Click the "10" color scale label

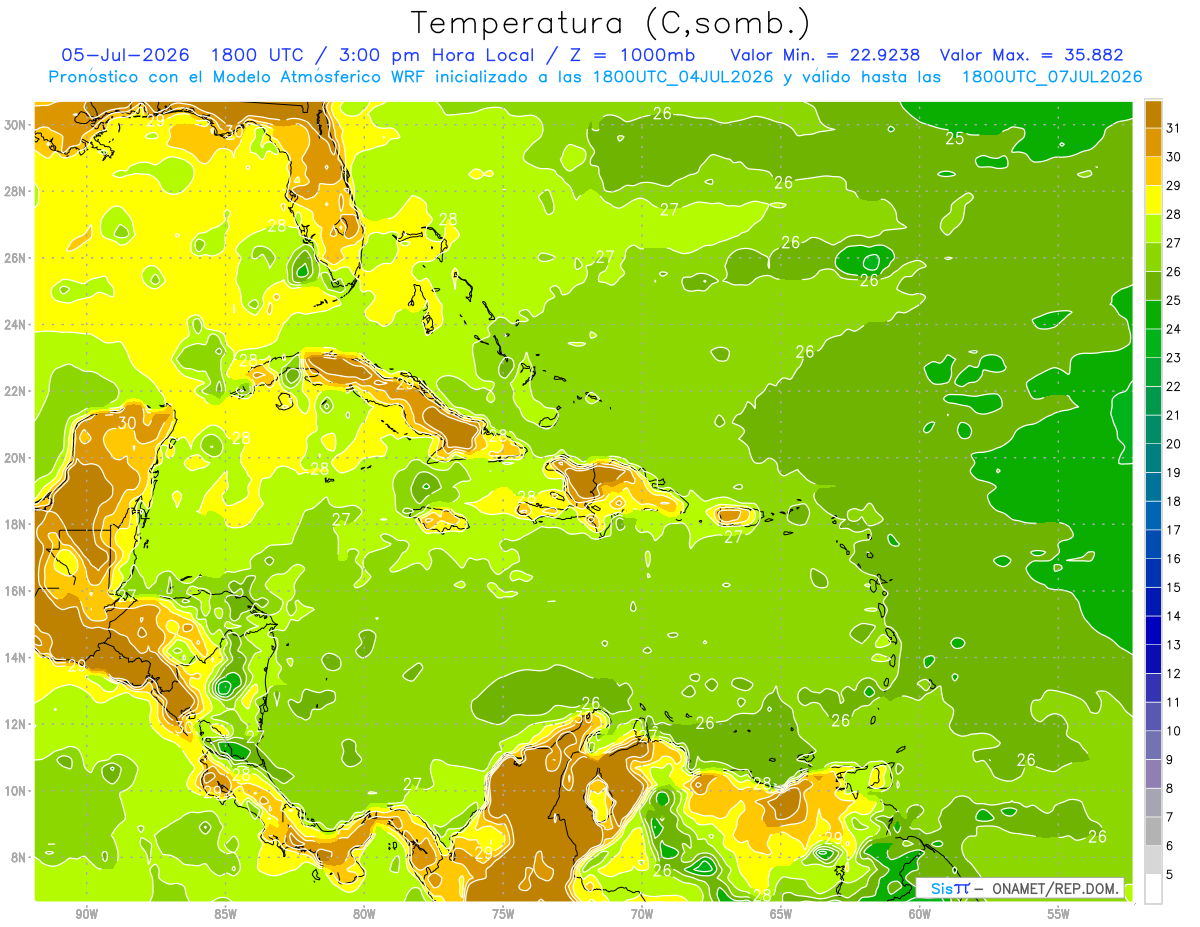pyautogui.click(x=1174, y=731)
